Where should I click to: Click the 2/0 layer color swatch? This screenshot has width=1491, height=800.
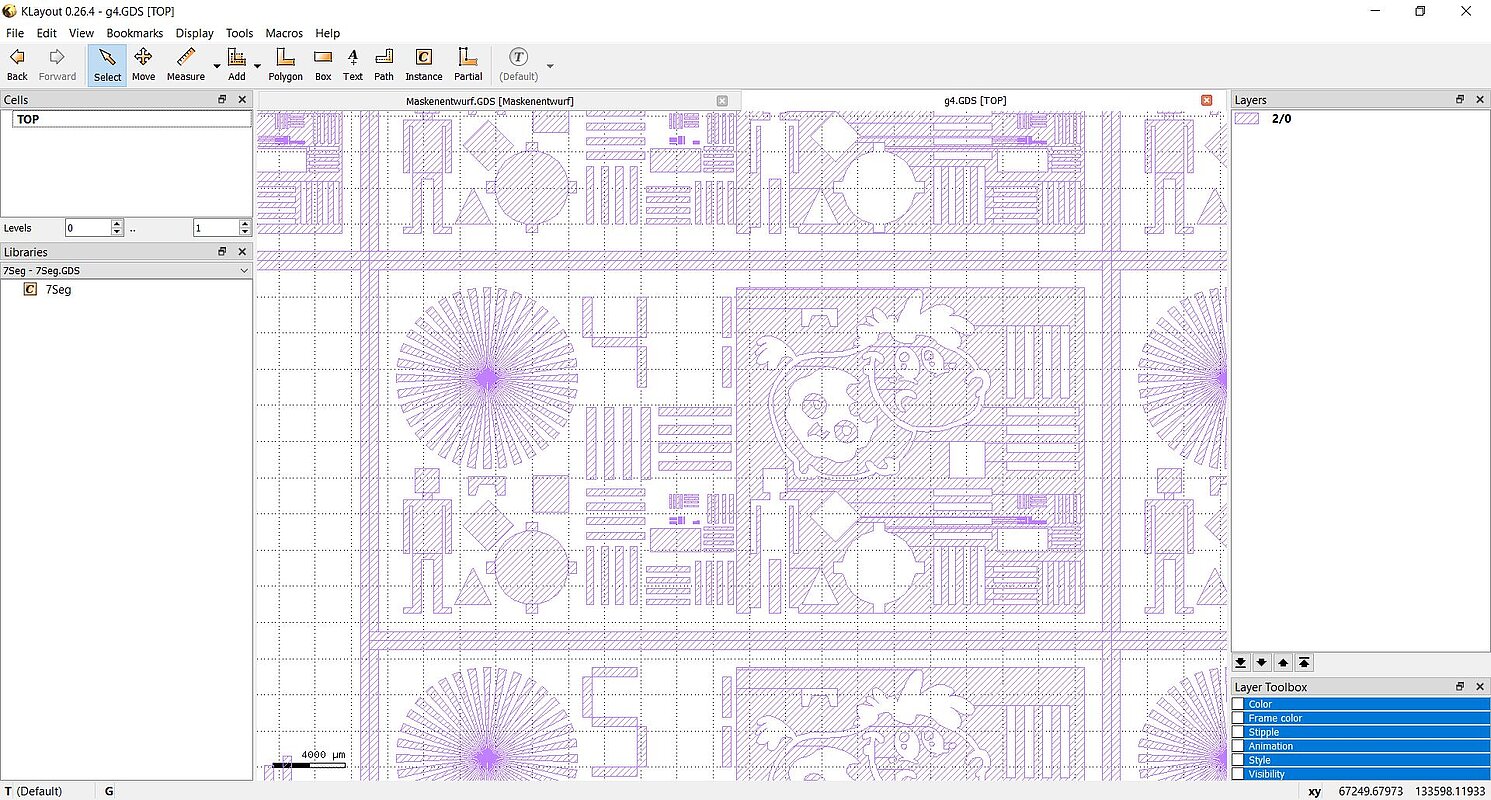[1247, 119]
